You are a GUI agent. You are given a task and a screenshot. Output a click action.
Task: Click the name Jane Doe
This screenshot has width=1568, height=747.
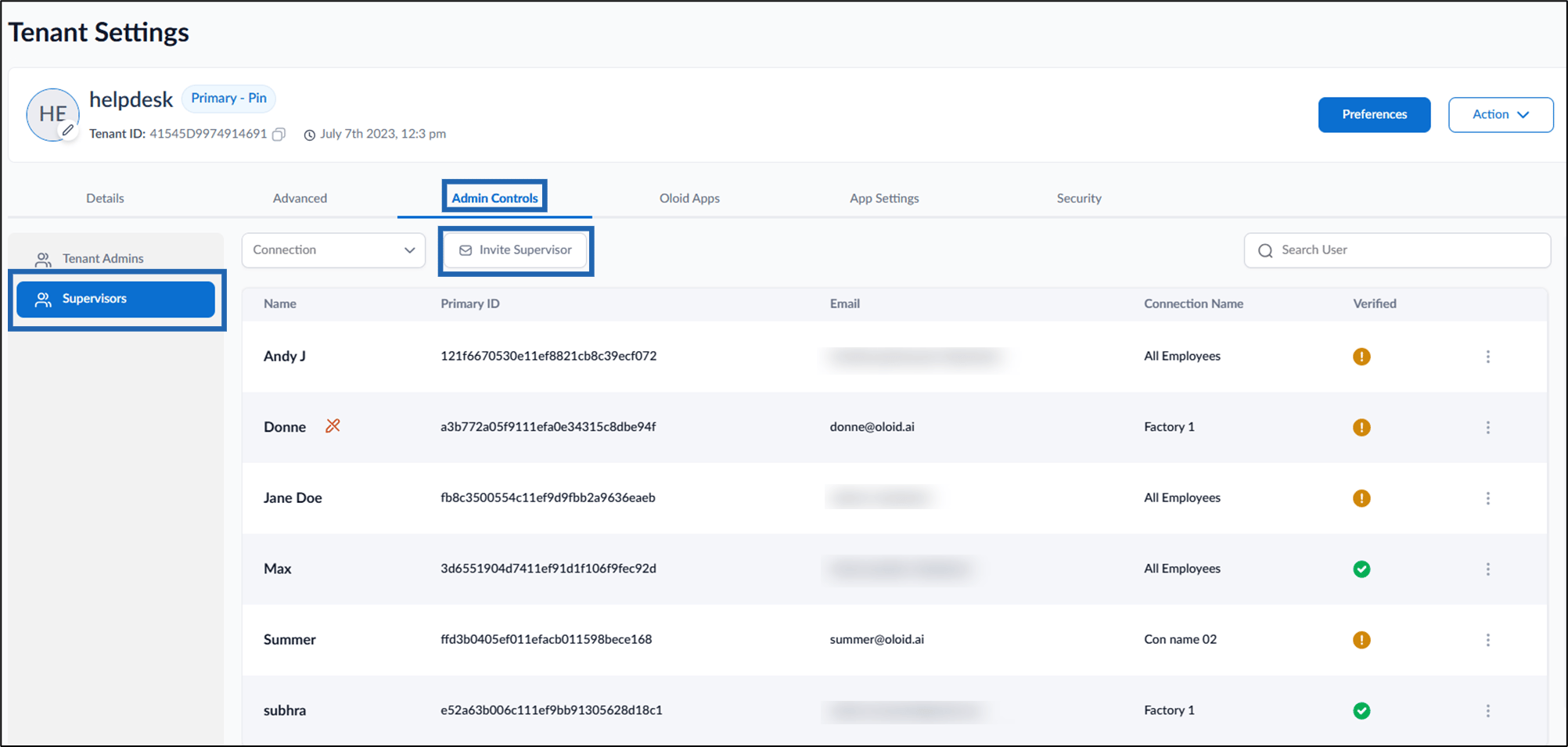pos(293,497)
